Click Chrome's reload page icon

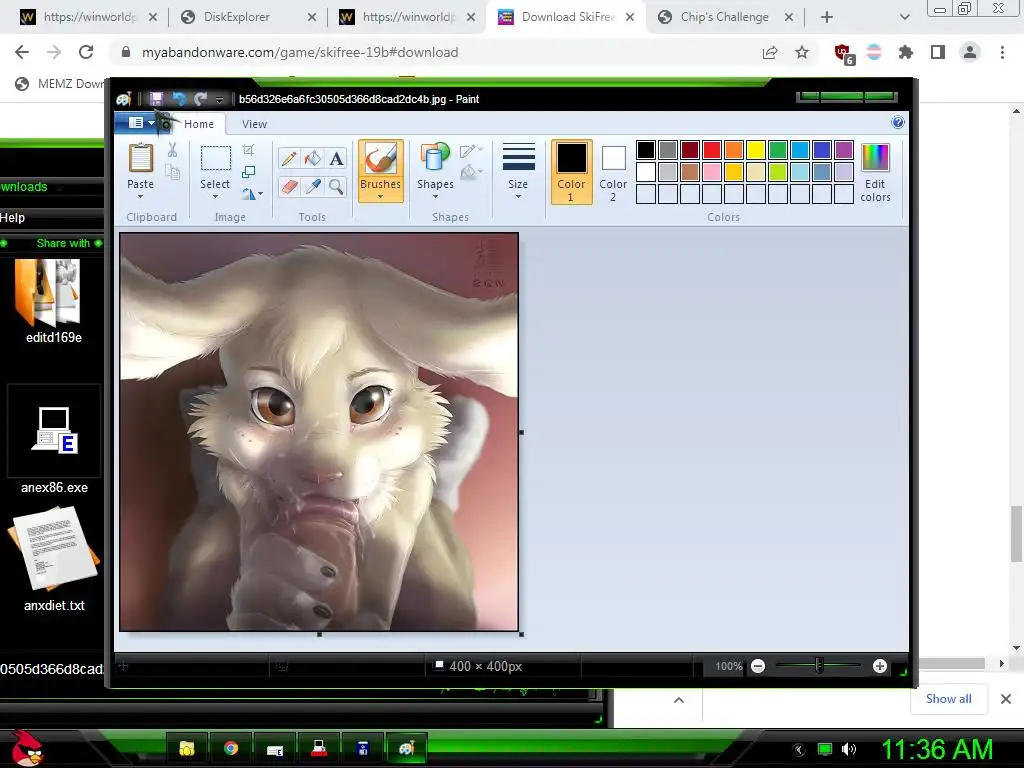[x=86, y=52]
